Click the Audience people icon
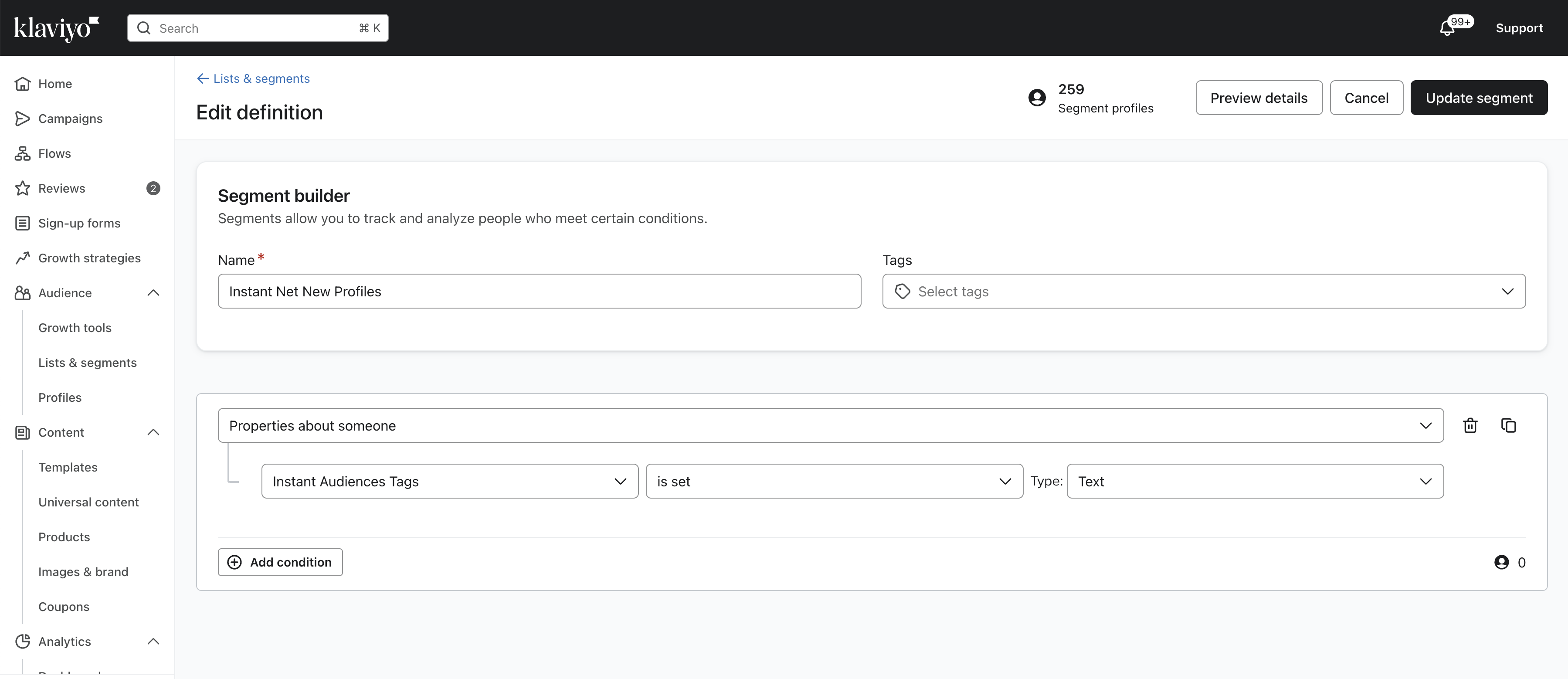The width and height of the screenshot is (1568, 679). coord(23,293)
